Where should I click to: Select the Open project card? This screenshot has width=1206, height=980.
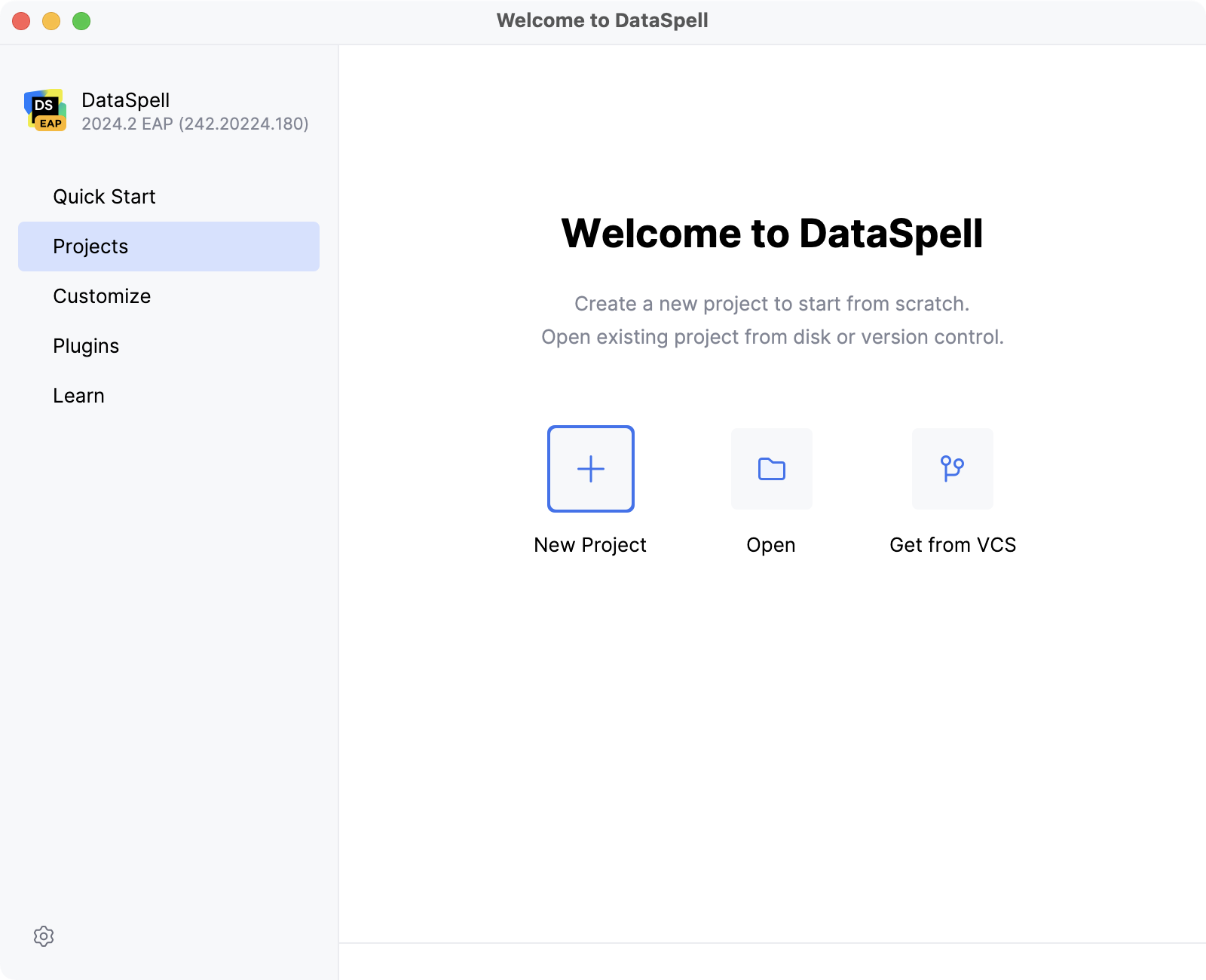pyautogui.click(x=771, y=468)
